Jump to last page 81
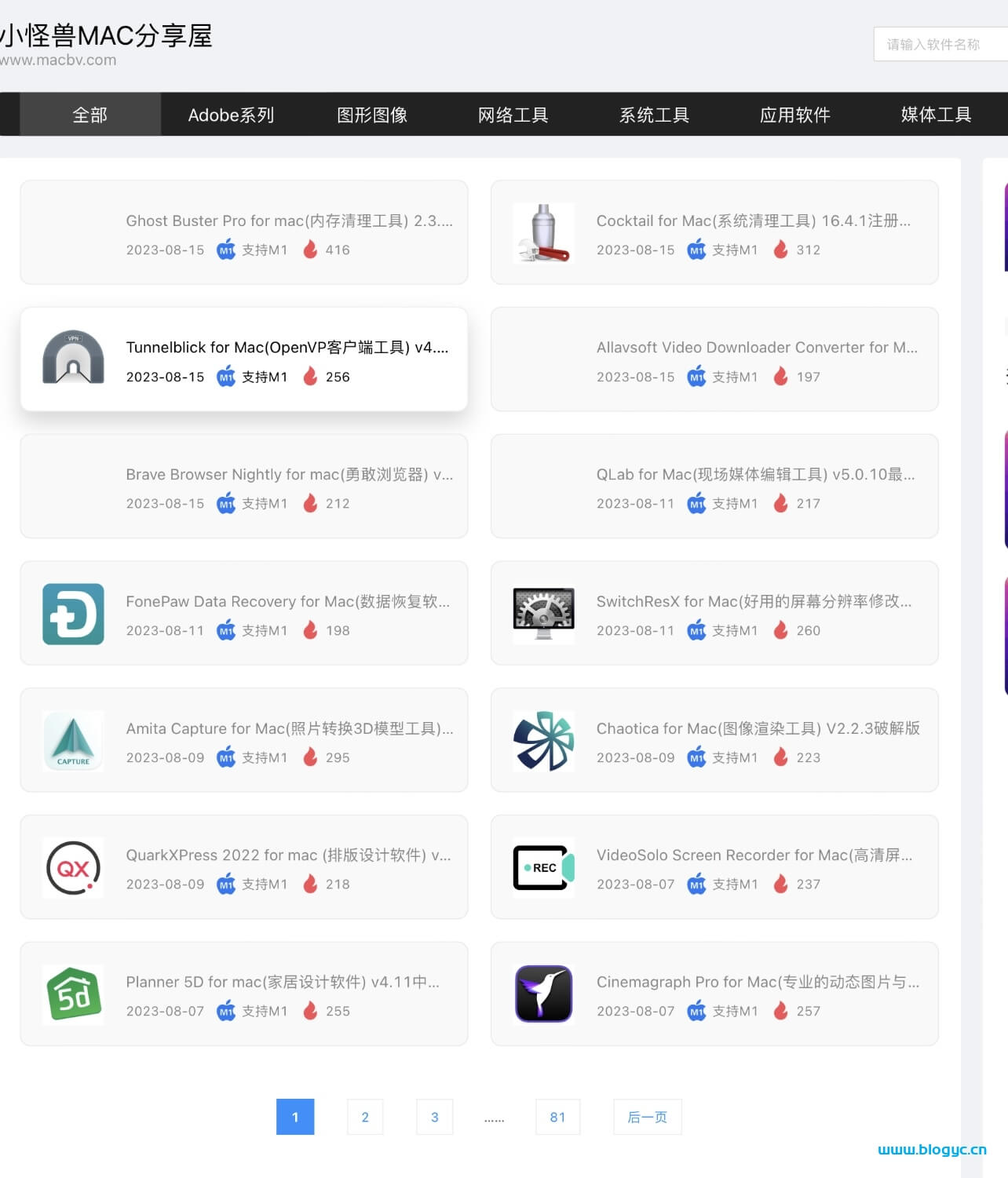Image resolution: width=1008 pixels, height=1178 pixels. pos(558,1117)
